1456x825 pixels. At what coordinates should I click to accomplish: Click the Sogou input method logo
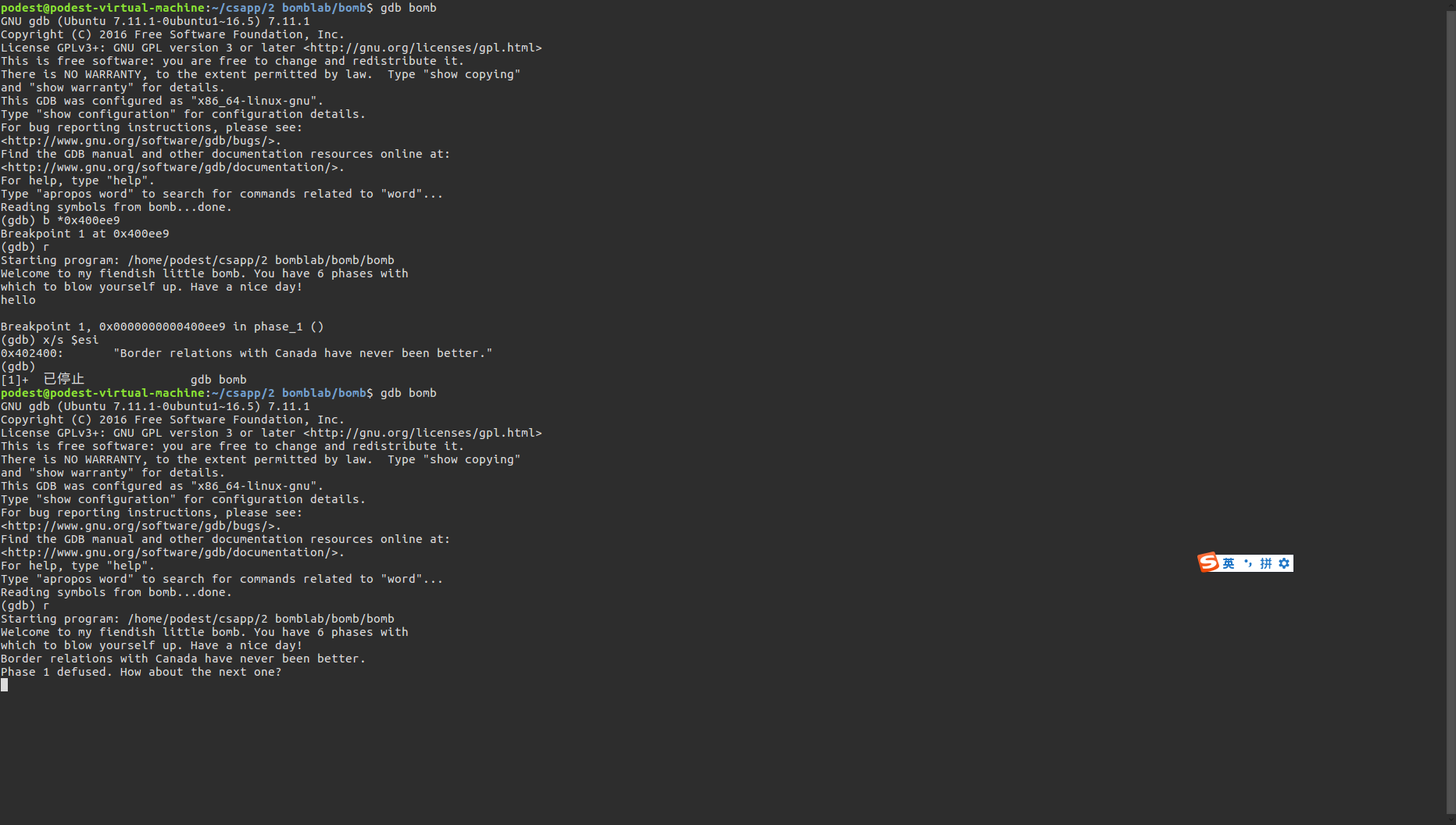click(x=1208, y=562)
